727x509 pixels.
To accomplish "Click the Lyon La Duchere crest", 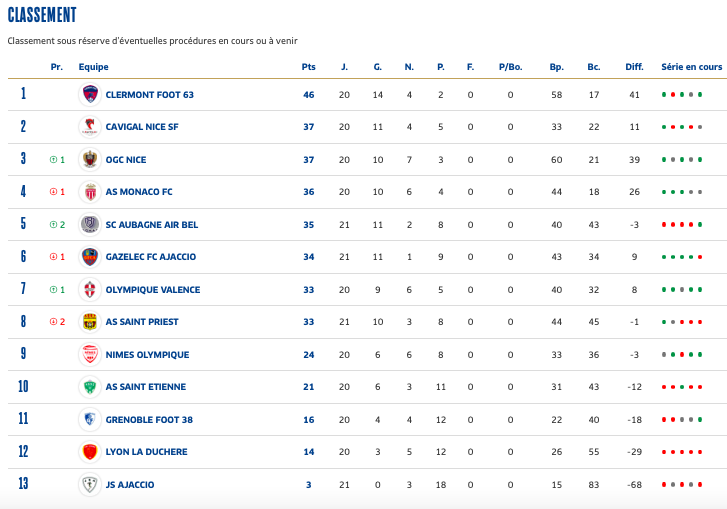I will [x=90, y=452].
